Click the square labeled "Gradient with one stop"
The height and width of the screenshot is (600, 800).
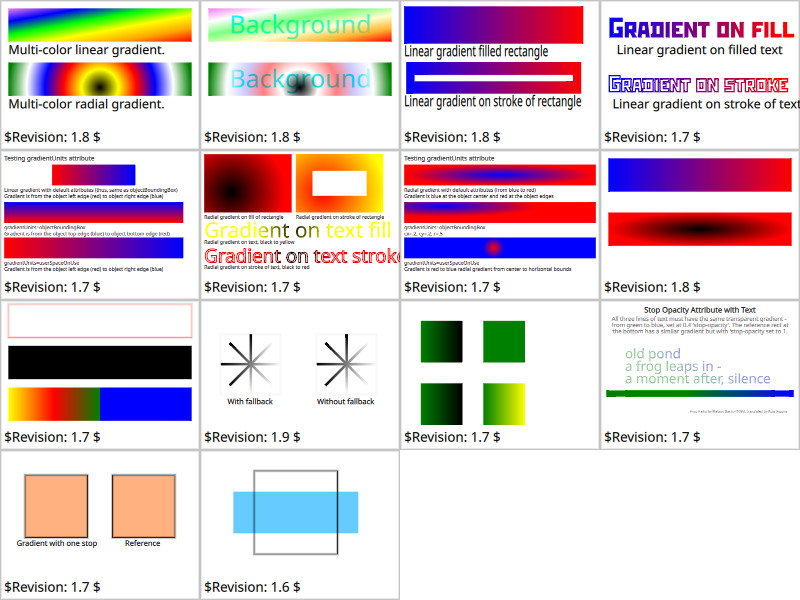coord(56,505)
